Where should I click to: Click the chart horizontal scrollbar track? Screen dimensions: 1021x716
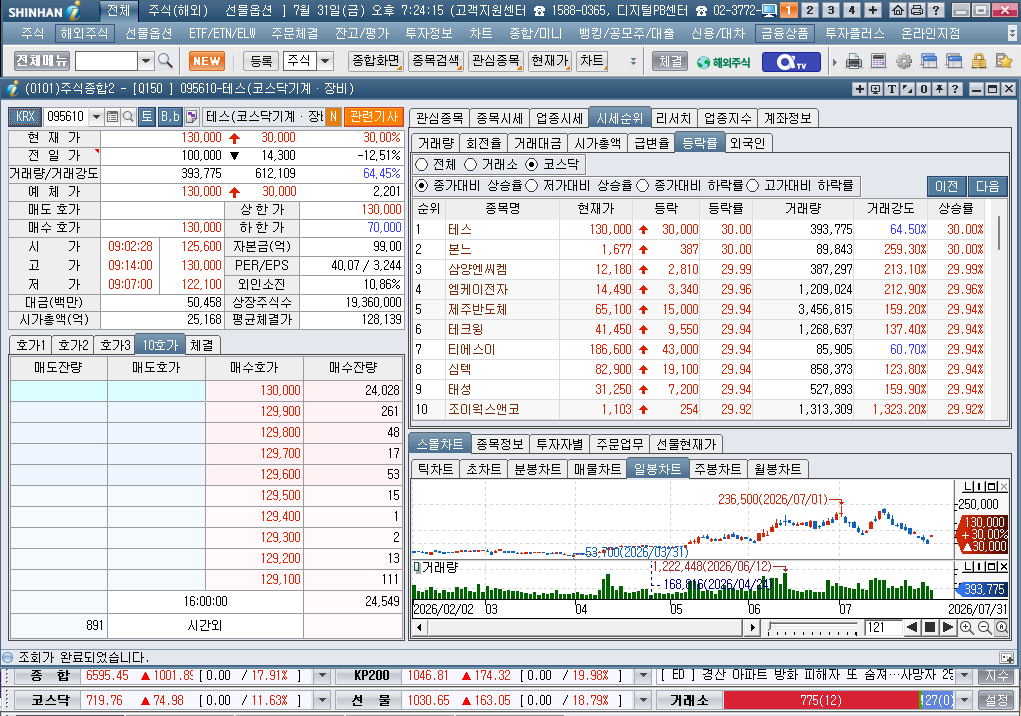pyautogui.click(x=585, y=628)
